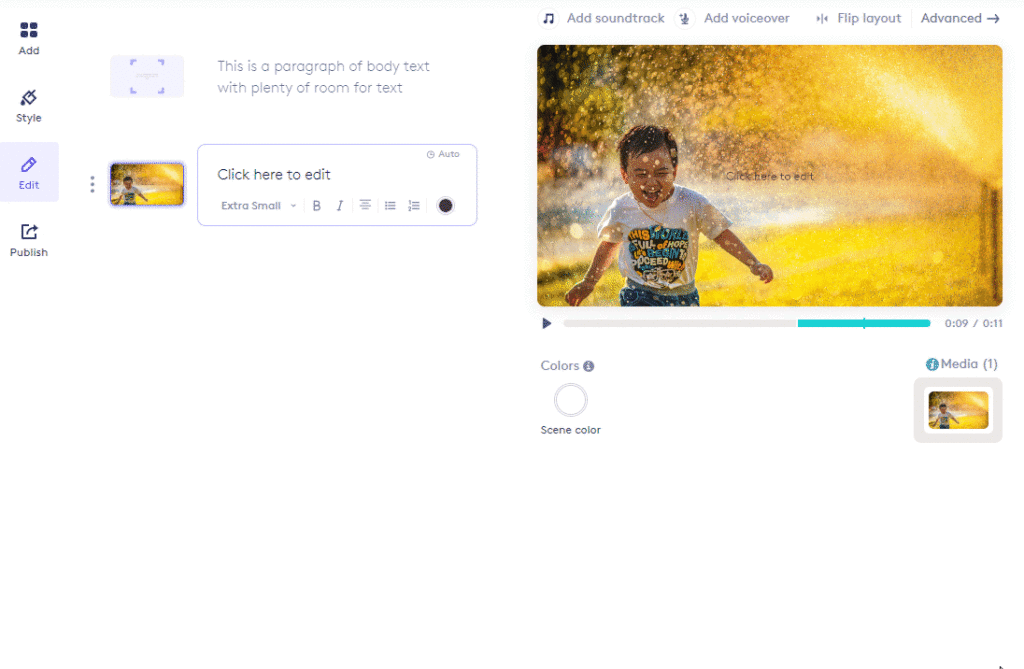
Task: Open the Publish section
Action: [29, 240]
